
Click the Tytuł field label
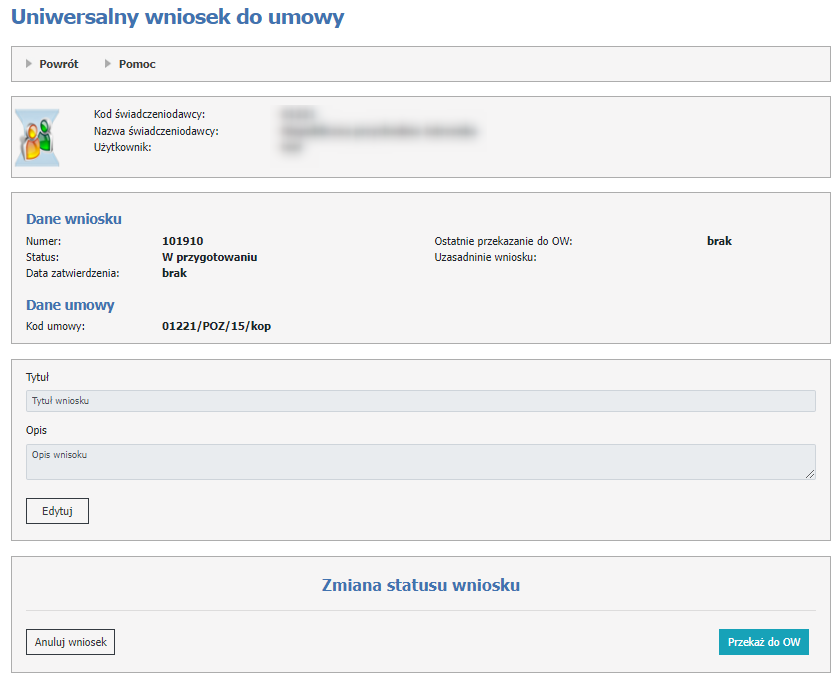pyautogui.click(x=37, y=377)
